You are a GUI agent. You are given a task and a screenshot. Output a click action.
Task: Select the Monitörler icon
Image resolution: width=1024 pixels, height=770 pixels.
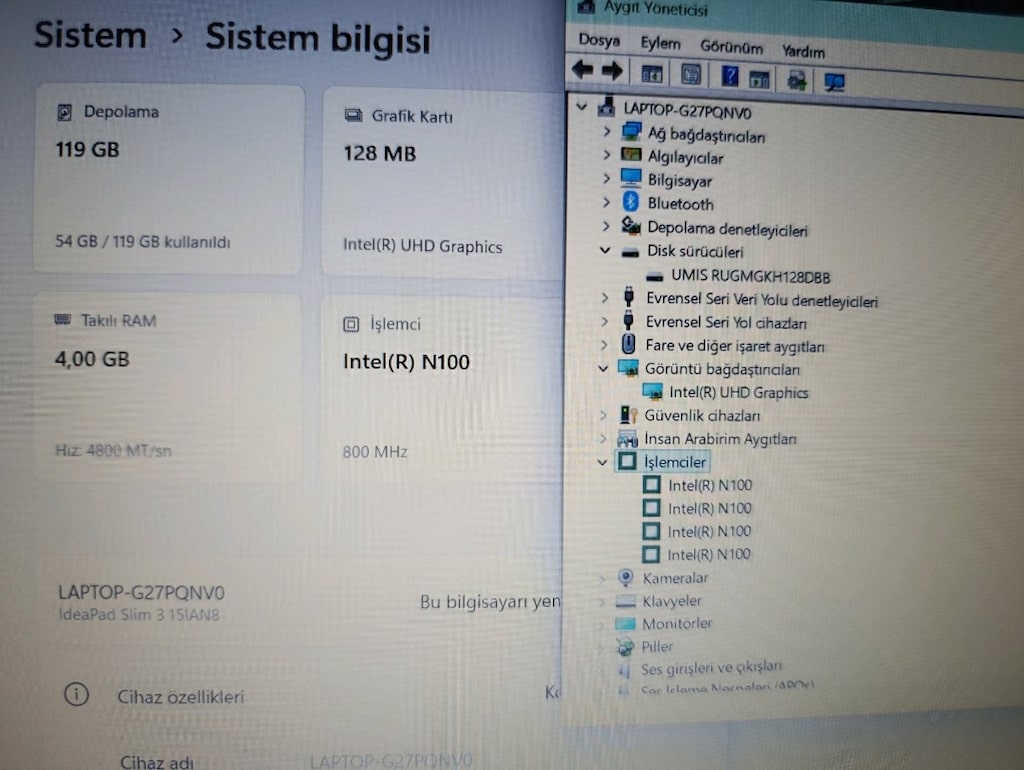point(625,624)
